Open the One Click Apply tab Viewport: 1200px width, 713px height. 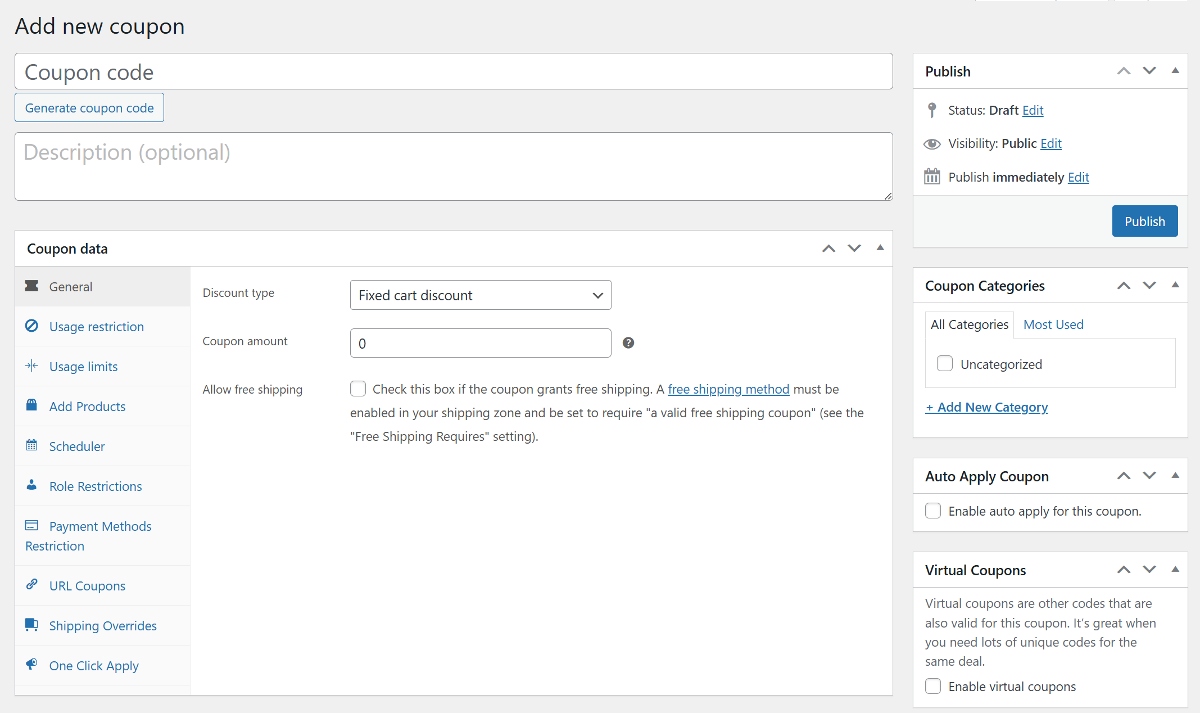[x=93, y=666]
